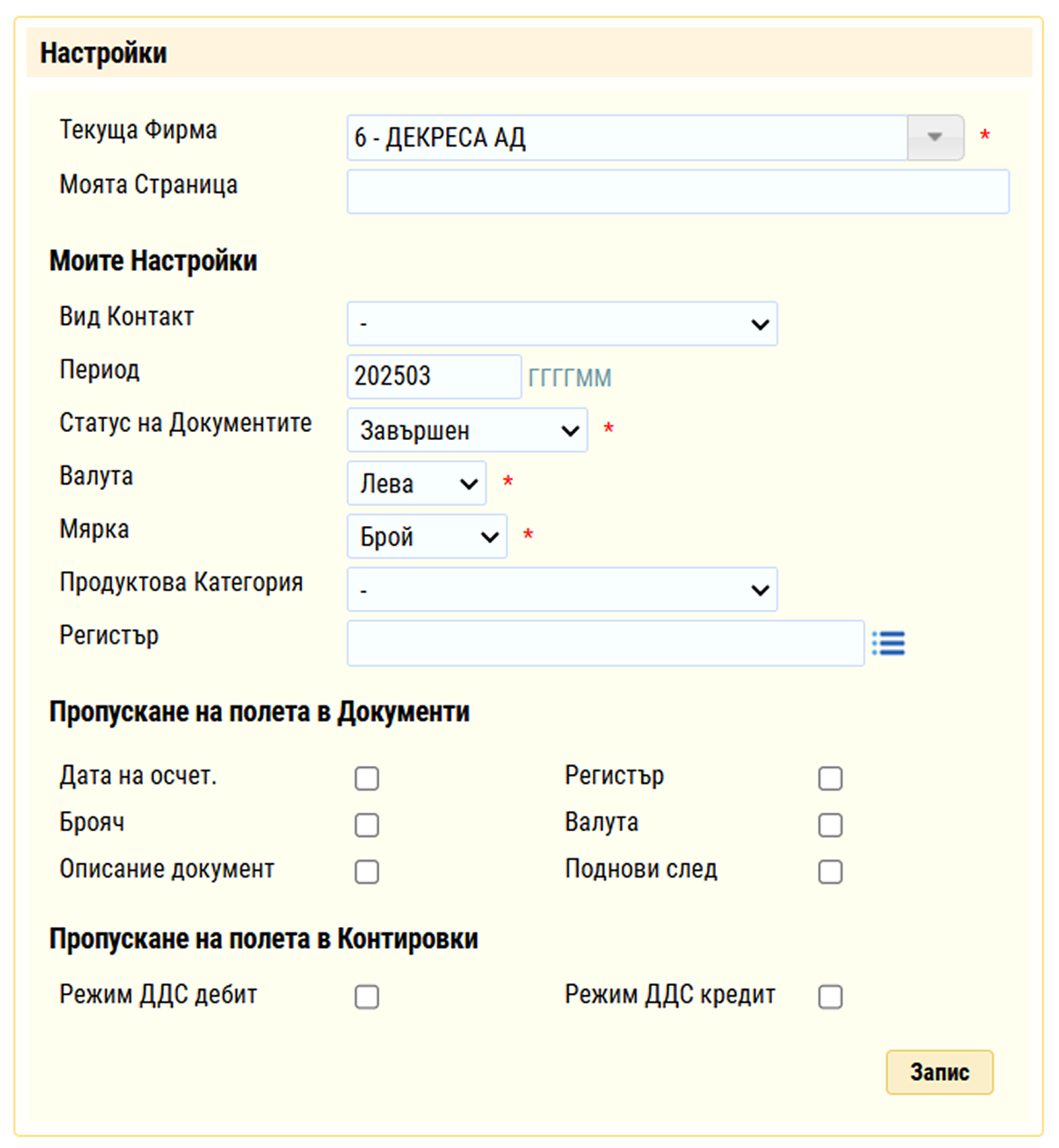Open the Текуща Фирма dropdown arrow
This screenshot has width=1059, height=1148.
coord(935,138)
